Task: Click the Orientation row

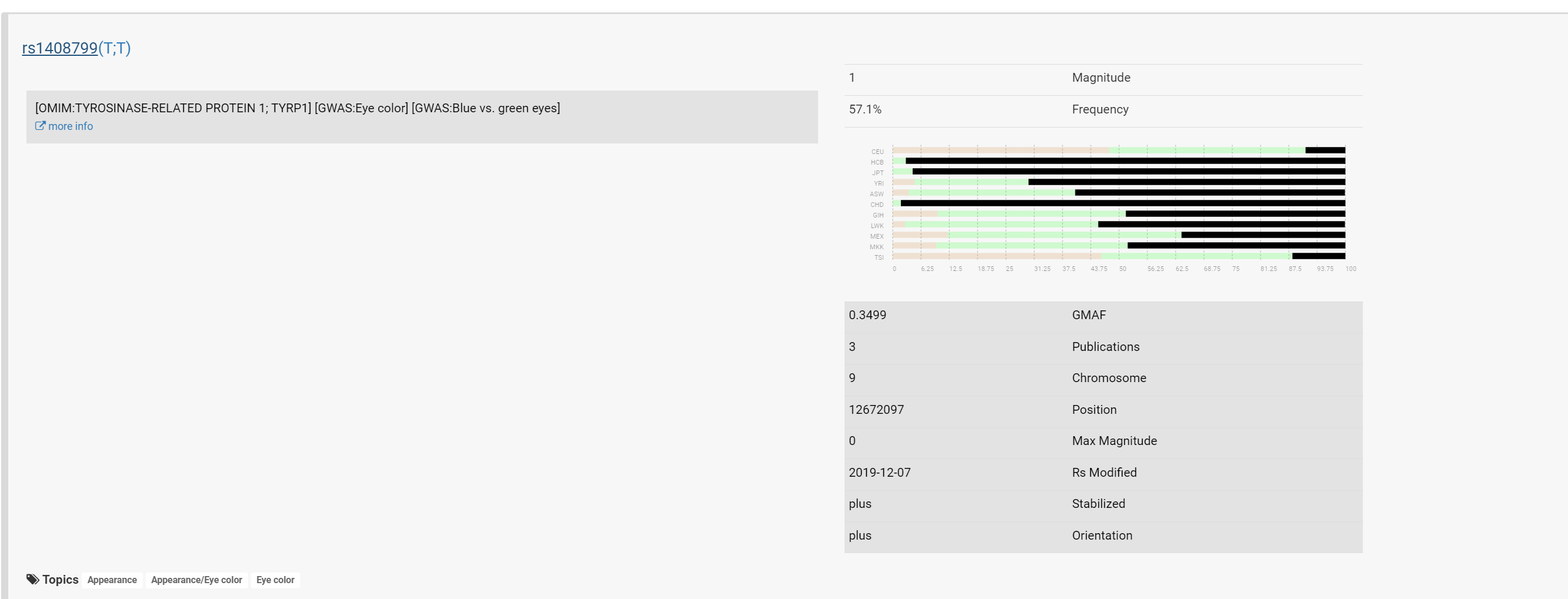Action: [1103, 536]
